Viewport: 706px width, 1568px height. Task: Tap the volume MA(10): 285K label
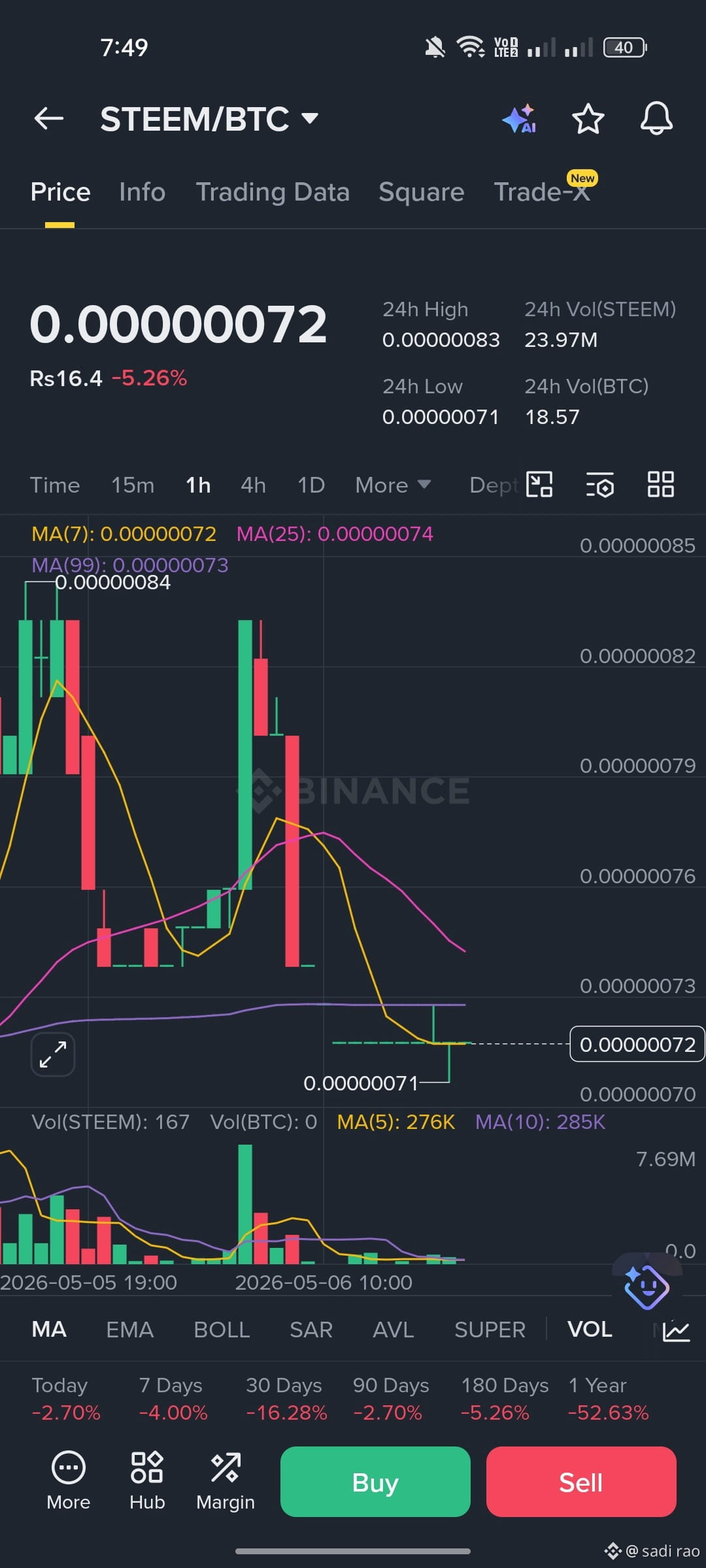point(540,1122)
